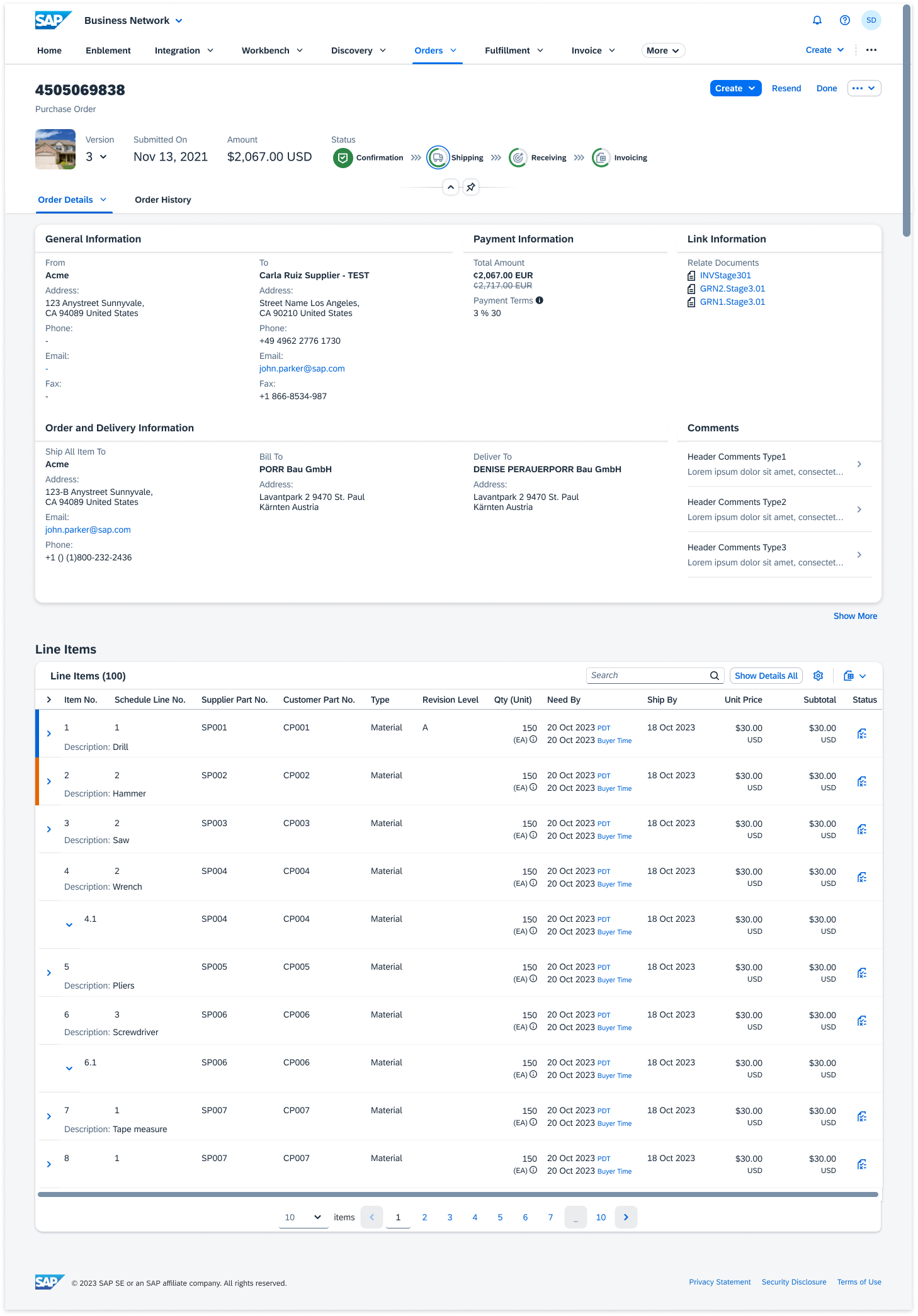The width and height of the screenshot is (918, 1316).
Task: Click the horizontal scrollbar under the table
Action: (458, 1194)
